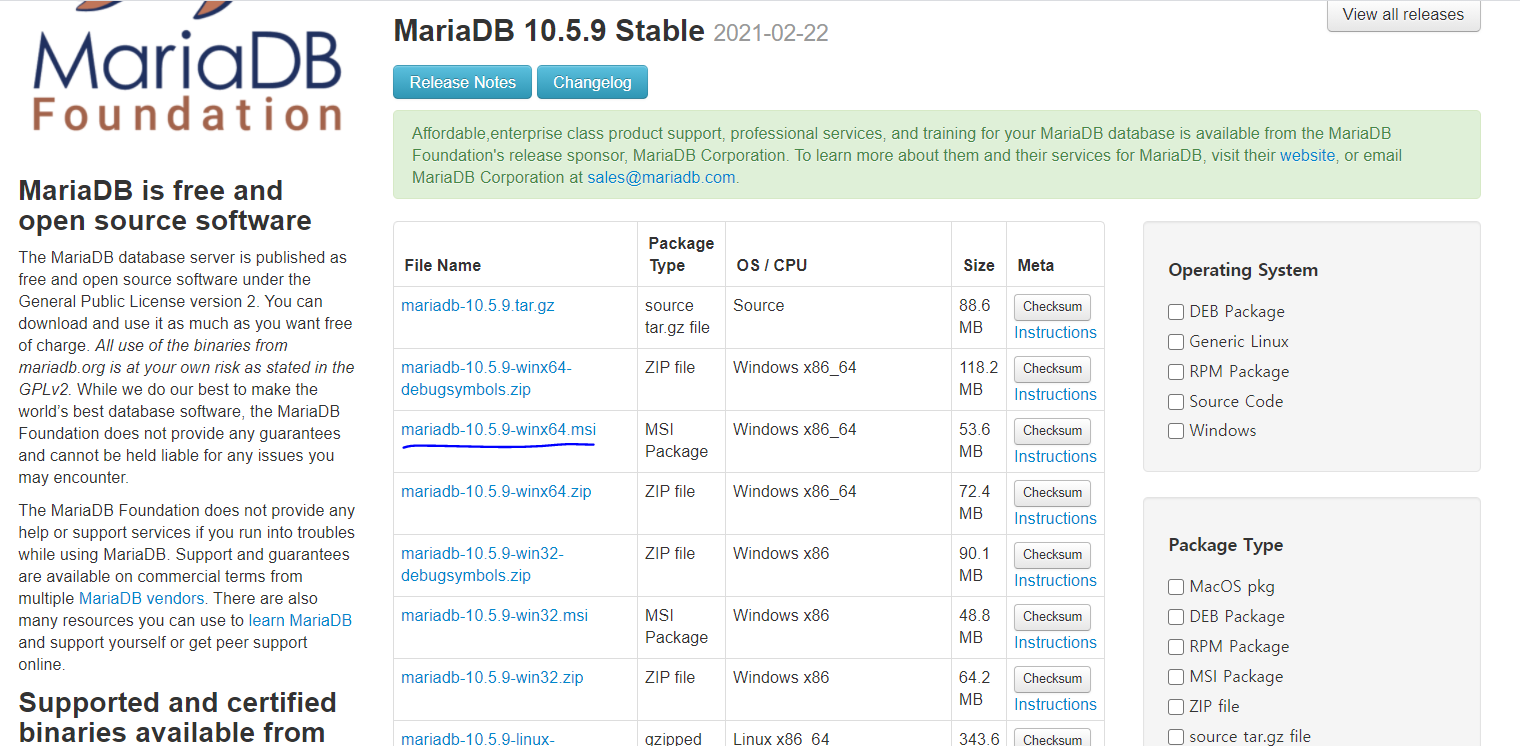Click Checksum button for mariadb-10.5.9.tar.gz
Screen dimensions: 1520x746
pos(1052,307)
